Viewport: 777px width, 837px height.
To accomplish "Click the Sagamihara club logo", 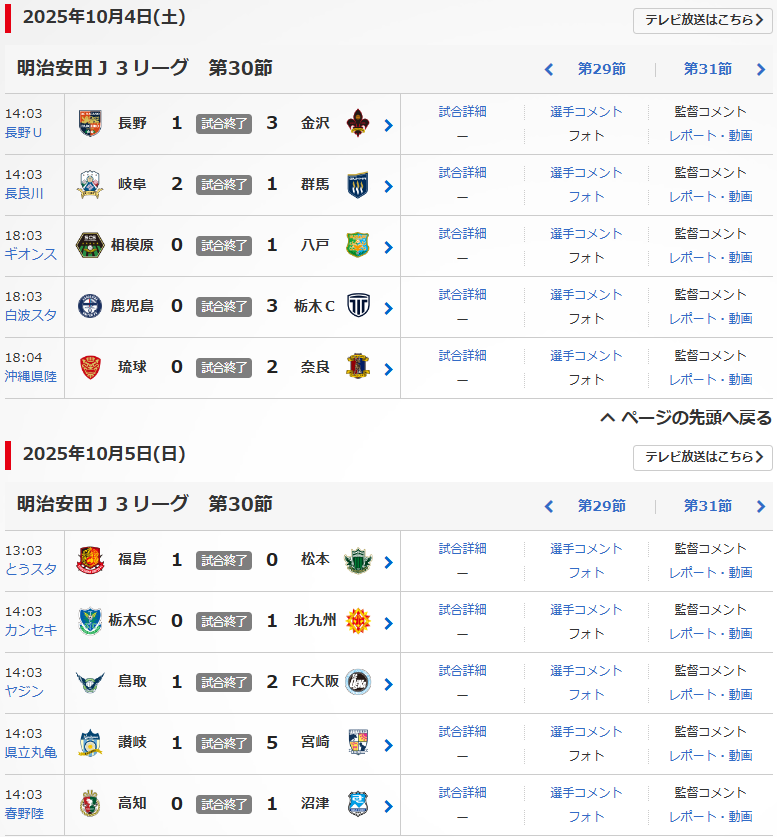I will click(x=90, y=245).
